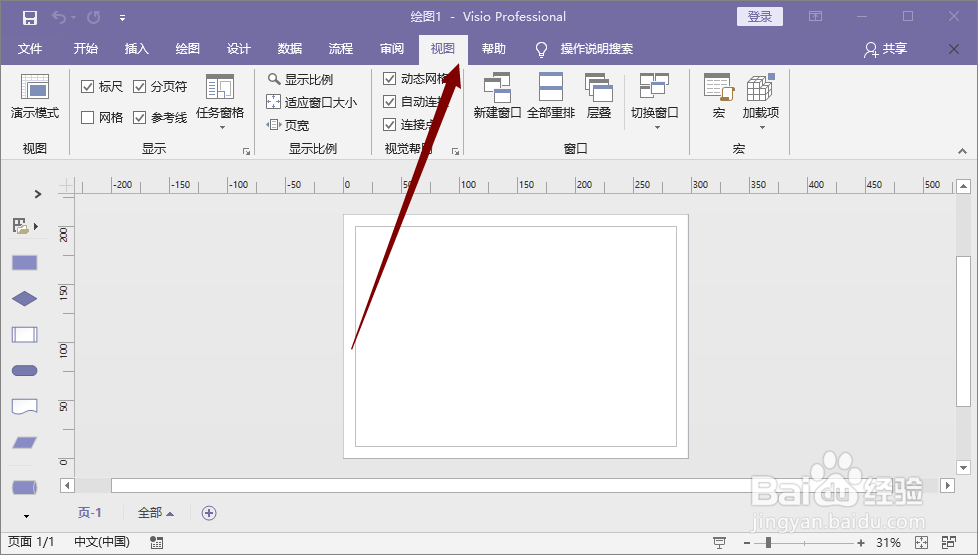Click the presentation mode icon in status bar
The height and width of the screenshot is (555, 978).
[720, 543]
